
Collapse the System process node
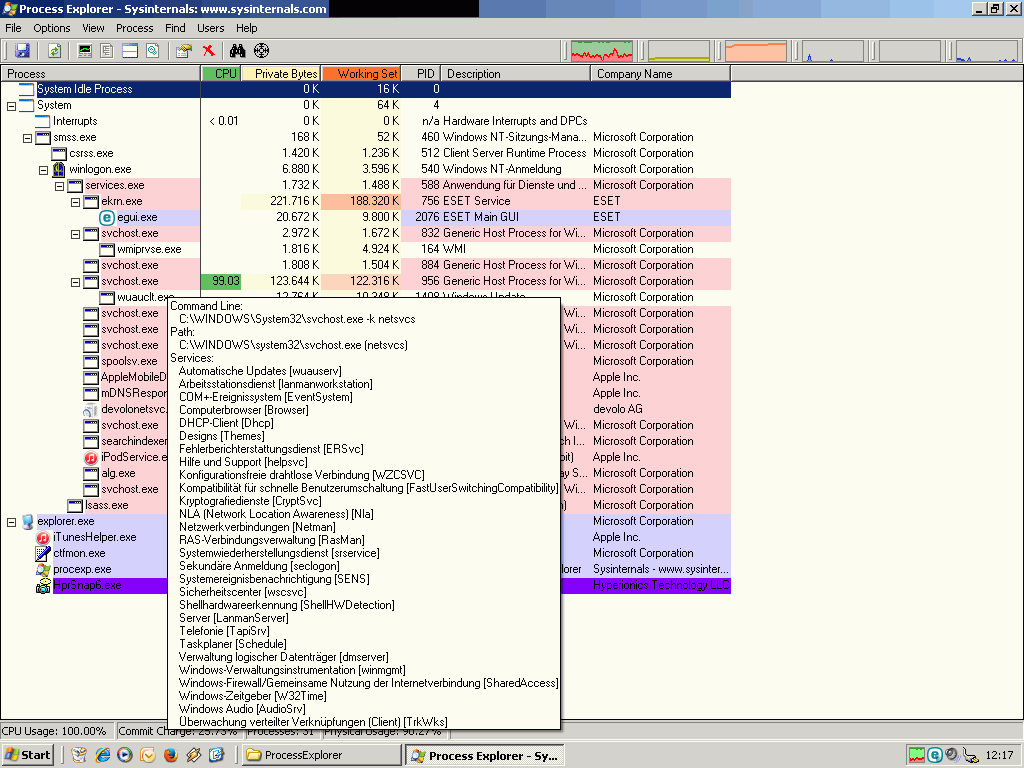pyautogui.click(x=11, y=106)
